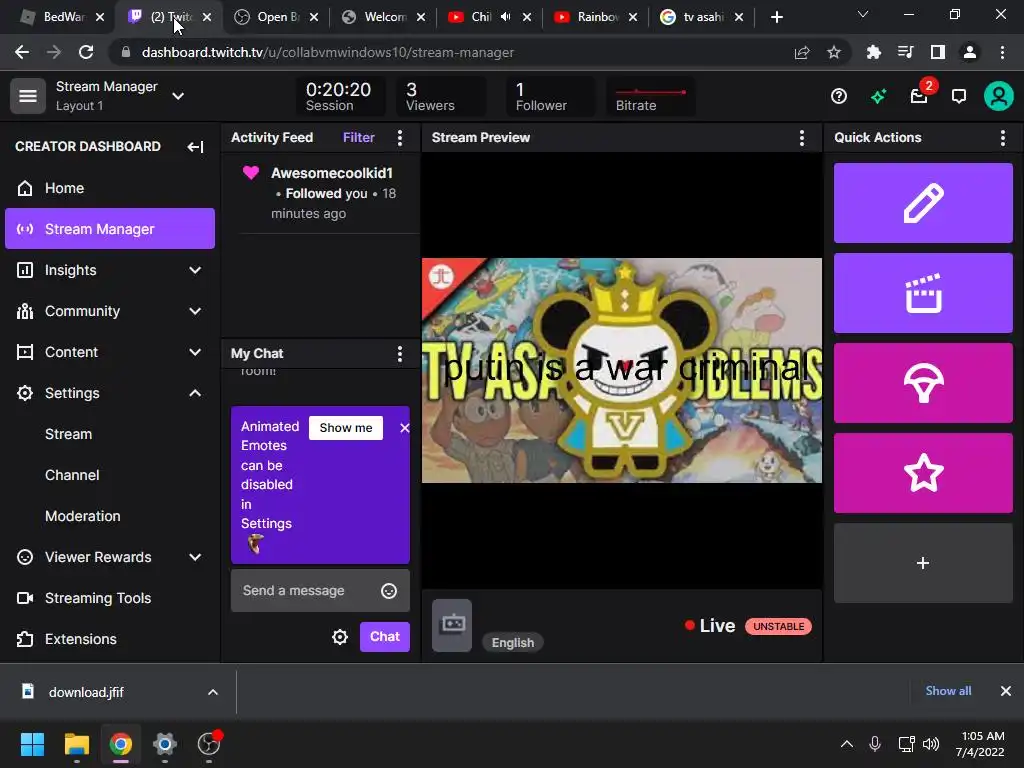Mute the Chil YouTube tab audio icon
This screenshot has height=768, width=1024.
[x=505, y=17]
